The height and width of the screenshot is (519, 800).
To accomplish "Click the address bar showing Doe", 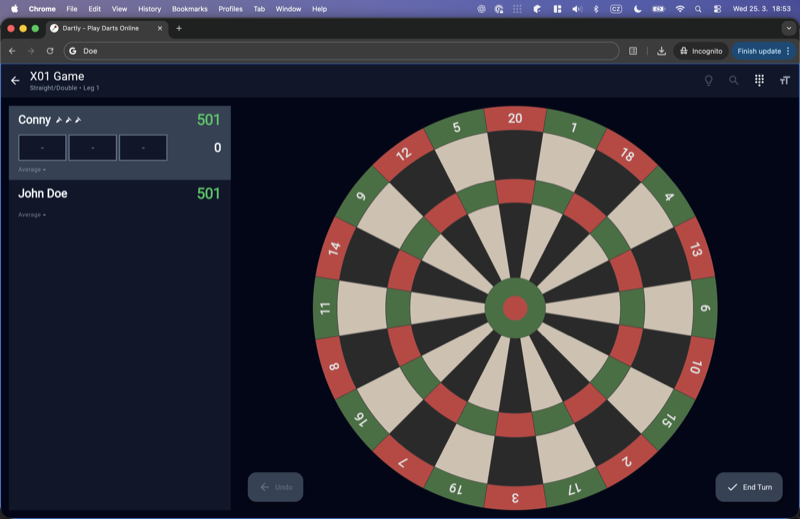I will coord(341,51).
